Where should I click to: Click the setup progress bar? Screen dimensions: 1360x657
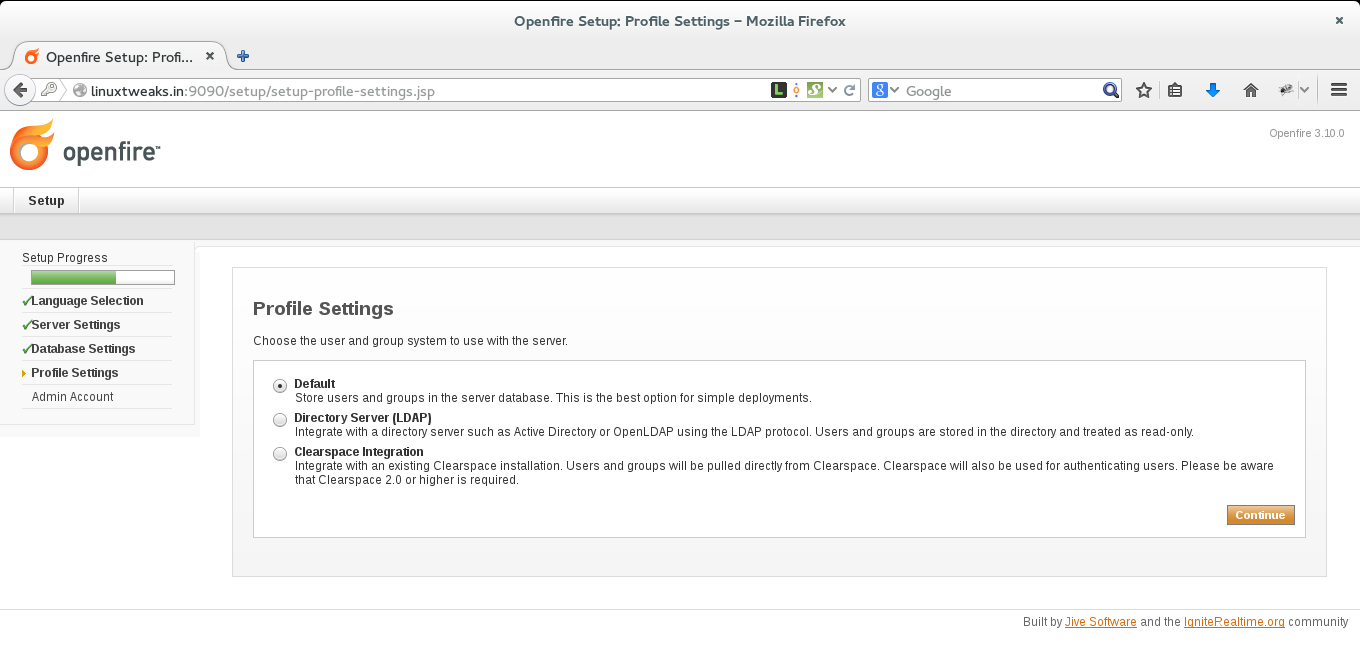pyautogui.click(x=103, y=277)
